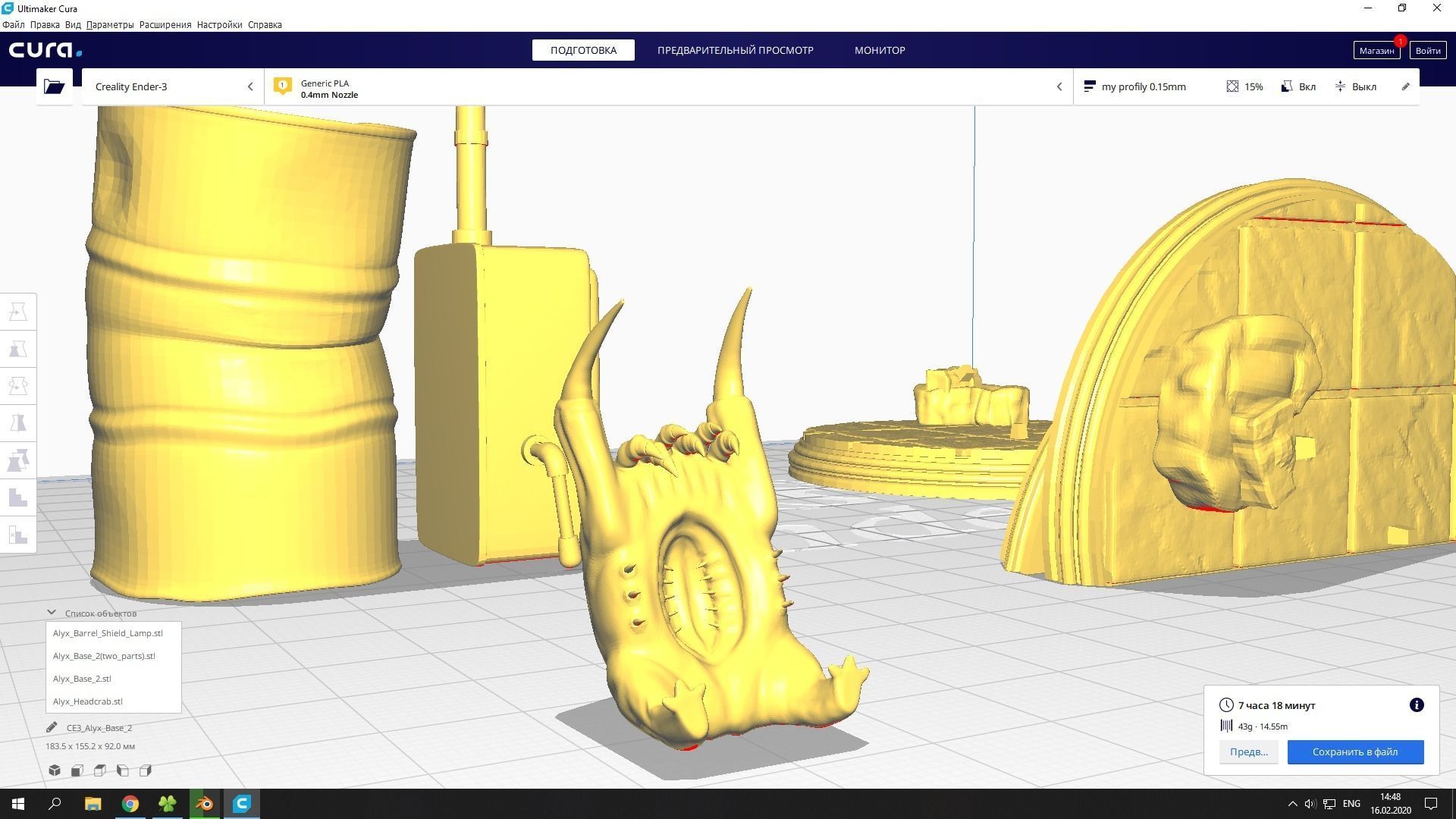Image resolution: width=1456 pixels, height=819 pixels.
Task: Open the Расширения menu
Action: (165, 24)
